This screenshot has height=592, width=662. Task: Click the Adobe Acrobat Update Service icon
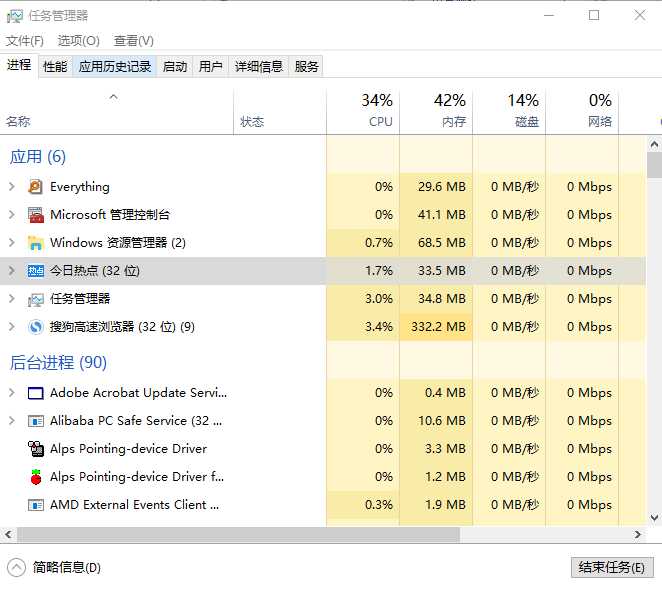(x=35, y=393)
